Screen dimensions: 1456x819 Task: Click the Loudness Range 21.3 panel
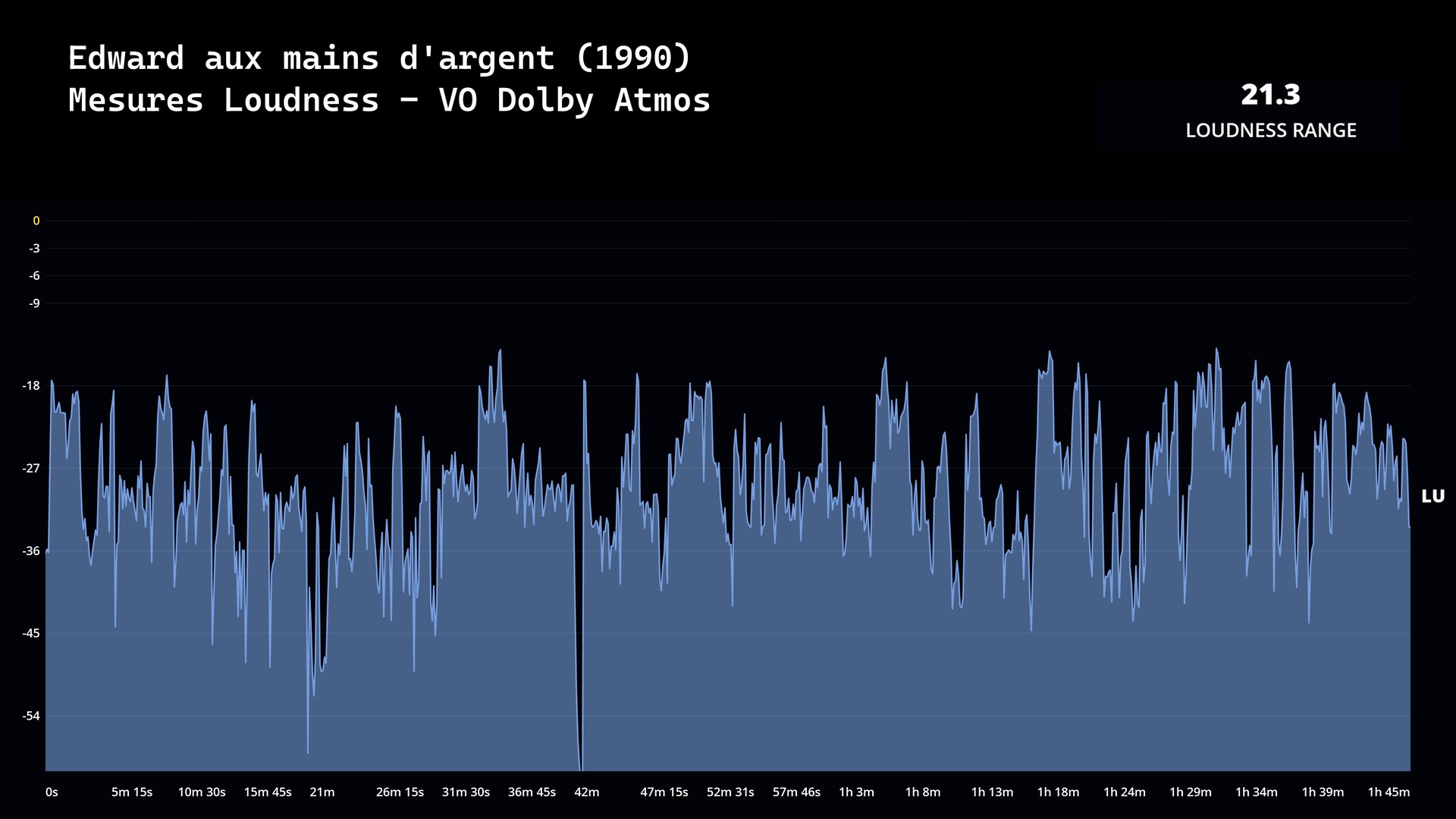coord(1248,114)
